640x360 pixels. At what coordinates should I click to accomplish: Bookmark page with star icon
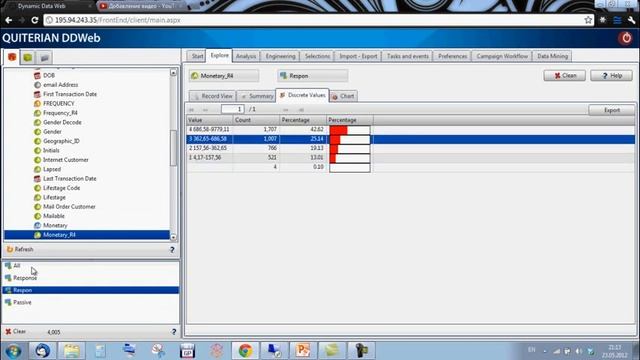pos(588,20)
